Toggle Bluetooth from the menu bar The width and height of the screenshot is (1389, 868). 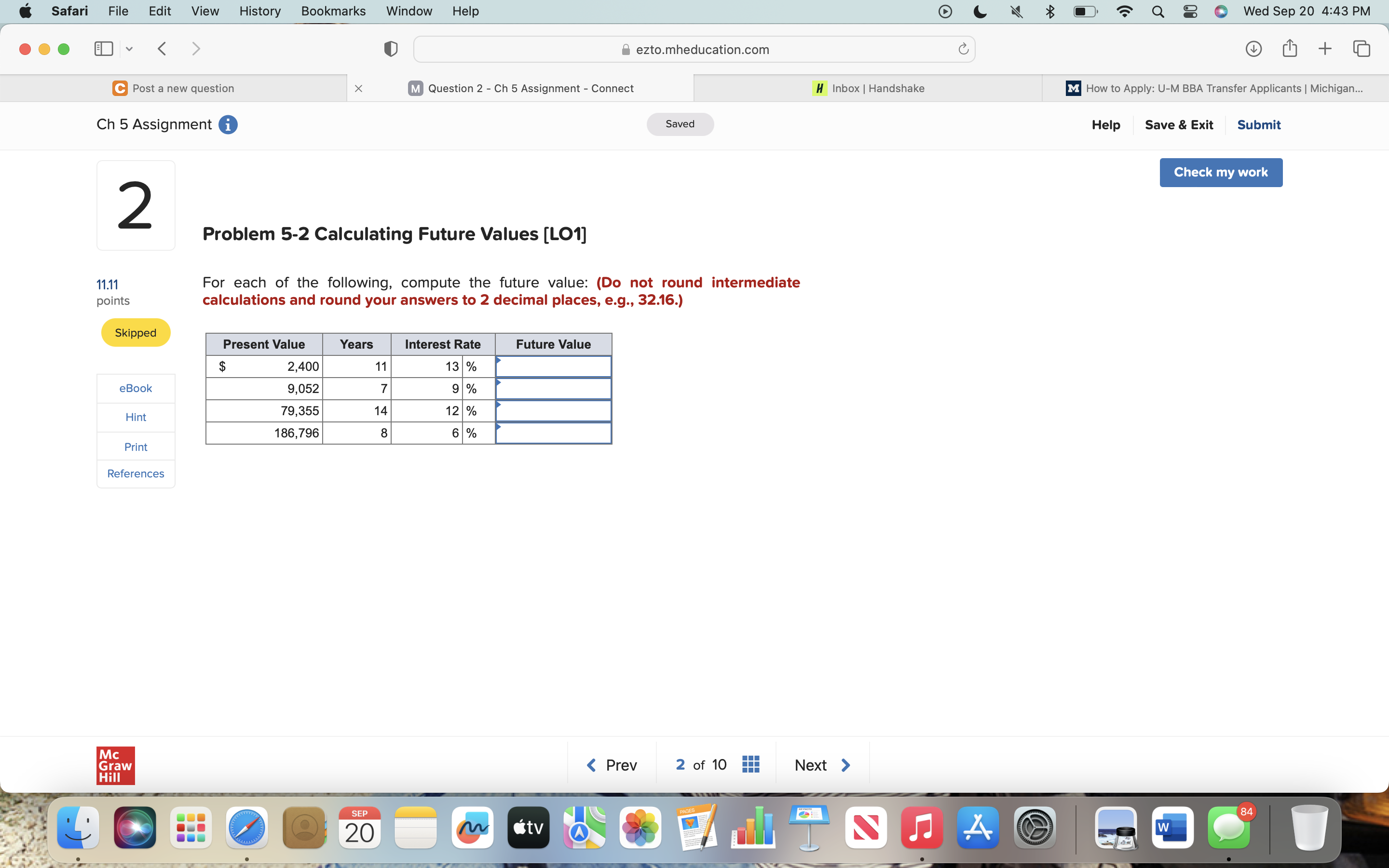pos(1050,11)
